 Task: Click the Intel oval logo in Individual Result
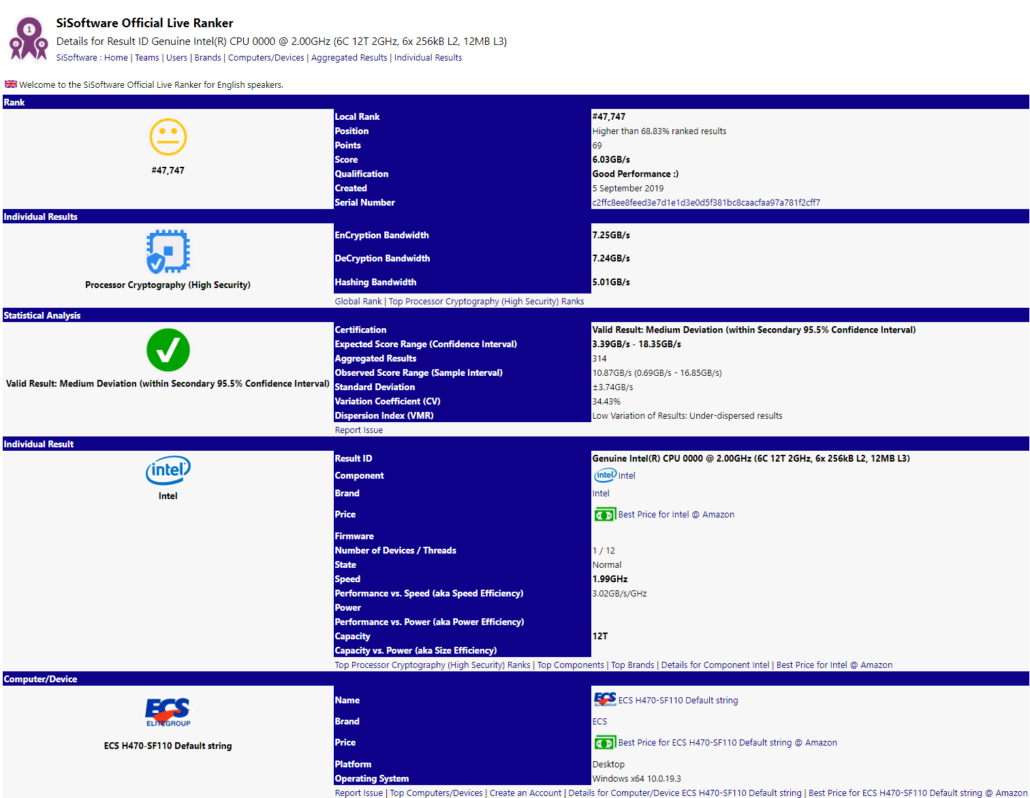167,470
